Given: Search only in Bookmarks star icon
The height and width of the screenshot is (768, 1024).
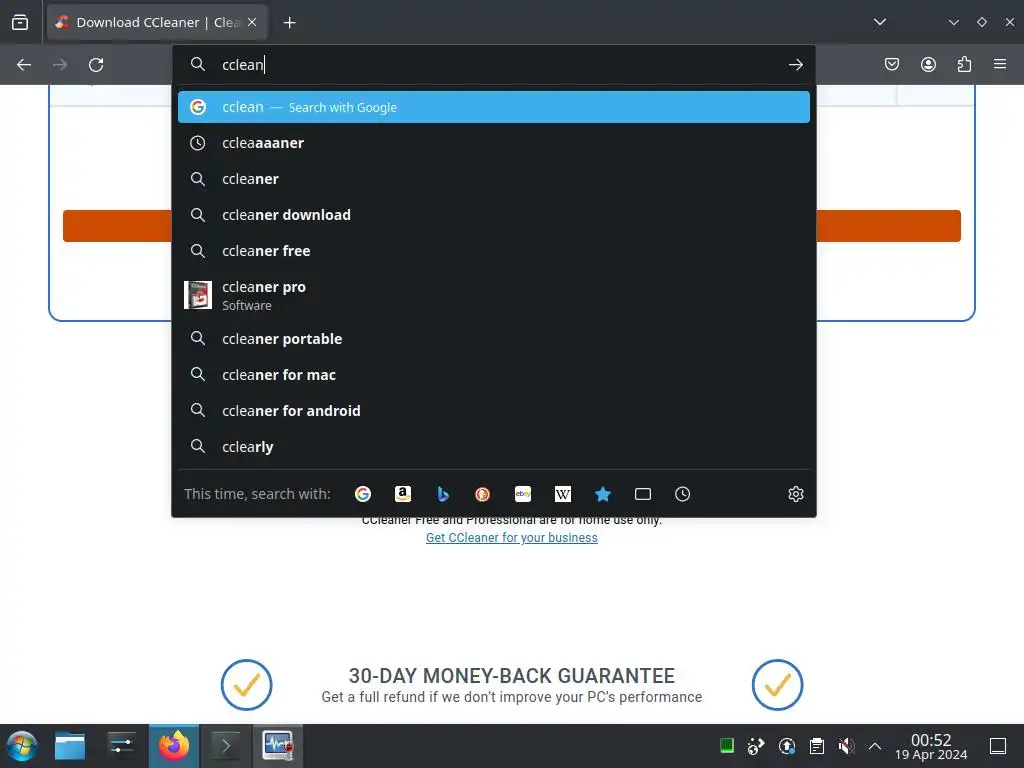Looking at the screenshot, I should pyautogui.click(x=603, y=494).
